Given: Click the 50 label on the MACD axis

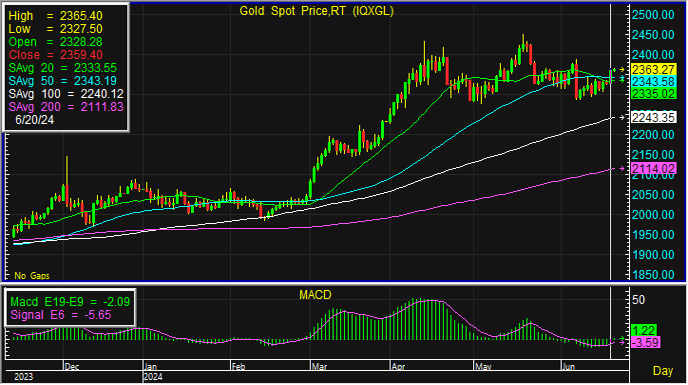Looking at the screenshot, I should (x=638, y=300).
